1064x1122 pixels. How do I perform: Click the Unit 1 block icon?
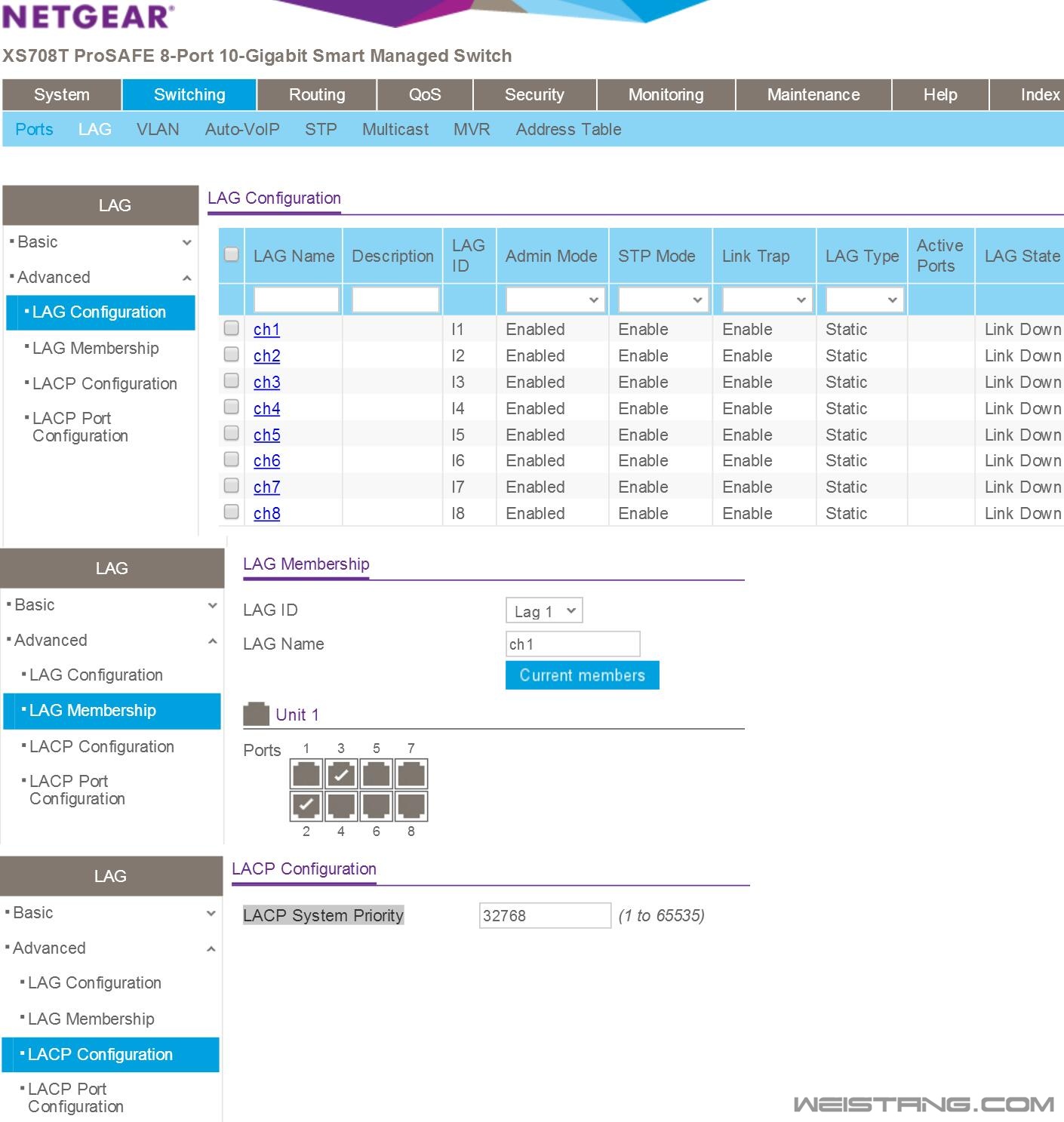point(256,714)
